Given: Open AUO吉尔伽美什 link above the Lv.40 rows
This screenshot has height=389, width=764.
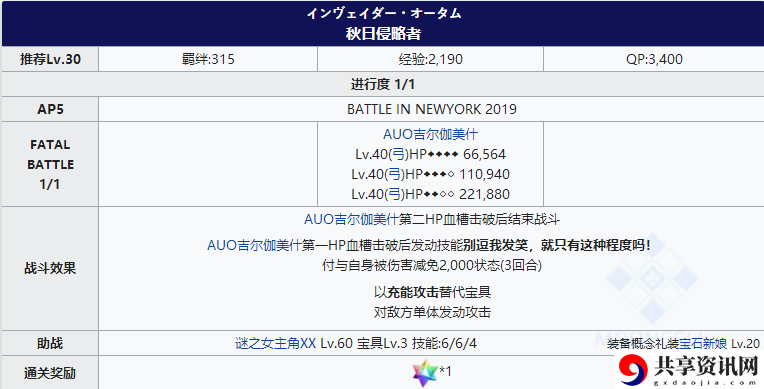Looking at the screenshot, I should [430, 134].
